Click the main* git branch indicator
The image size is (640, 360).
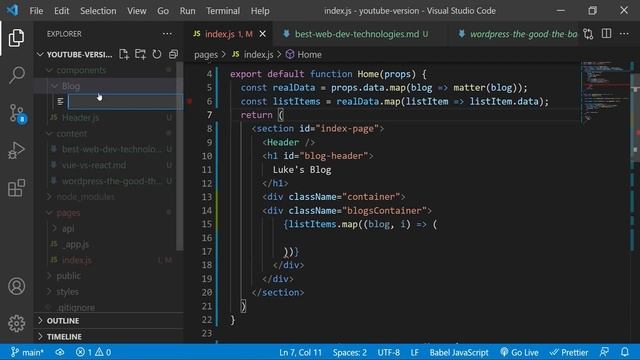[x=27, y=352]
